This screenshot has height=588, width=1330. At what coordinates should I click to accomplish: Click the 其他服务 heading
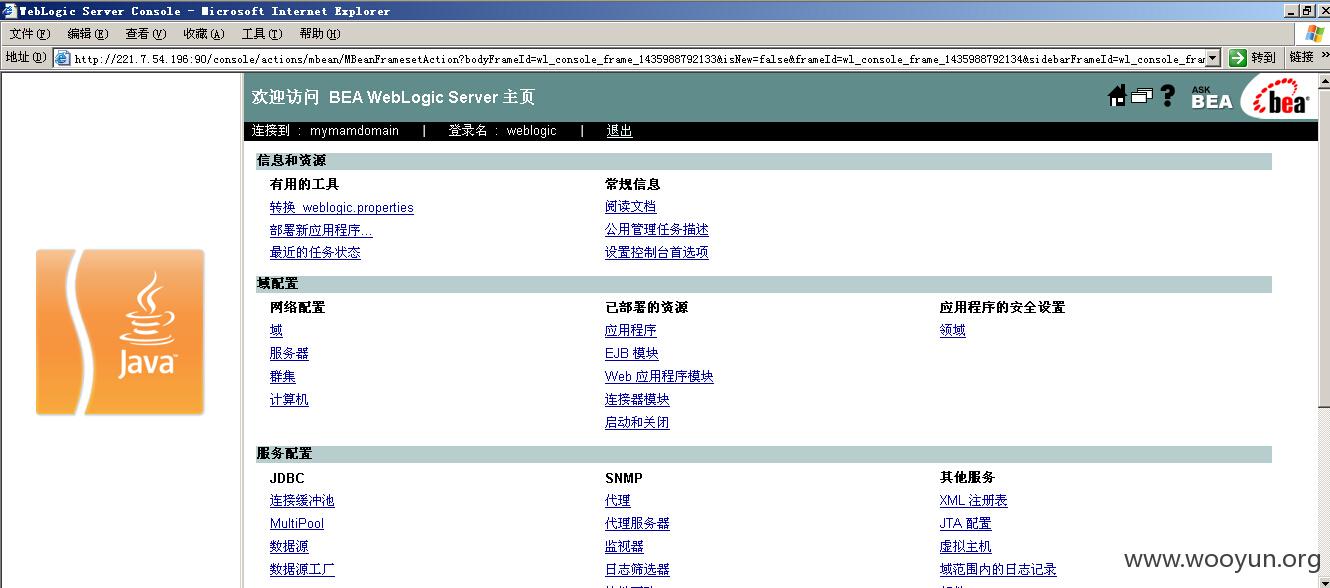(967, 477)
